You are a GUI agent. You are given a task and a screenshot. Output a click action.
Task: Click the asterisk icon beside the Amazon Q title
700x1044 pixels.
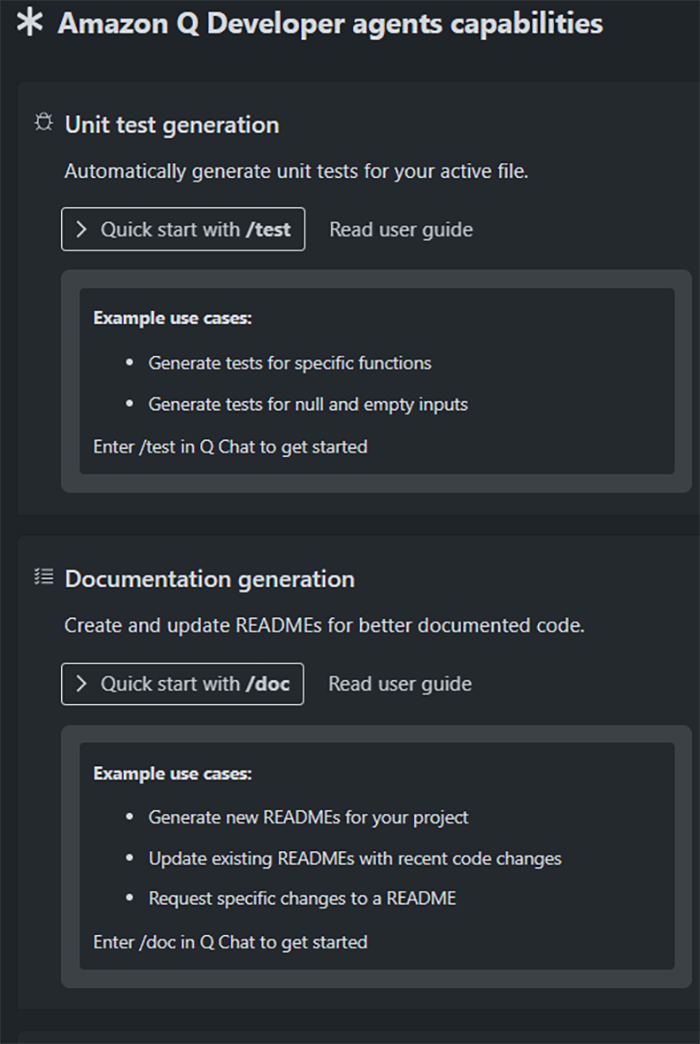coord(30,23)
